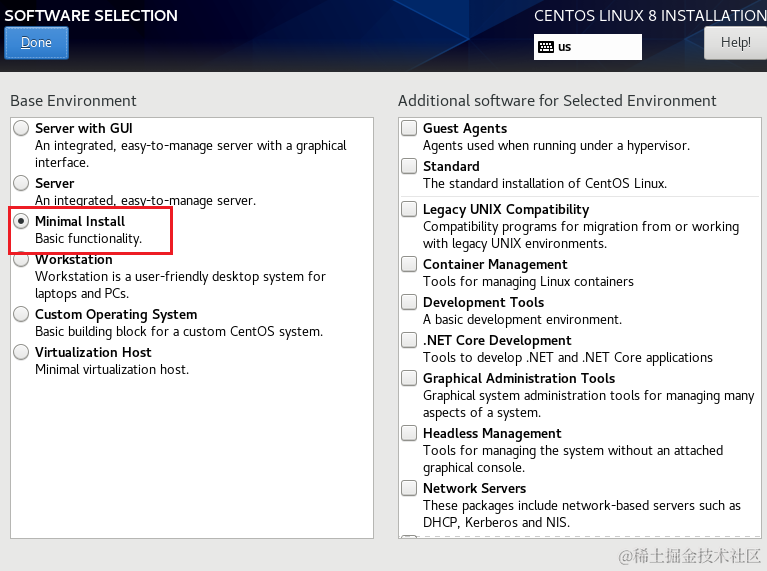This screenshot has width=767, height=571.
Task: Select the Minimal Install radio option
Action: click(21, 222)
